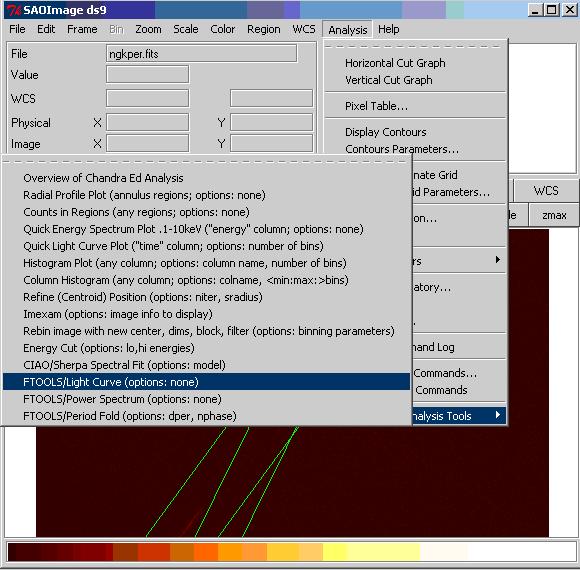This screenshot has height=570, width=580.
Task: Tear off the Analysis menu via dashed line
Action: pos(414,47)
